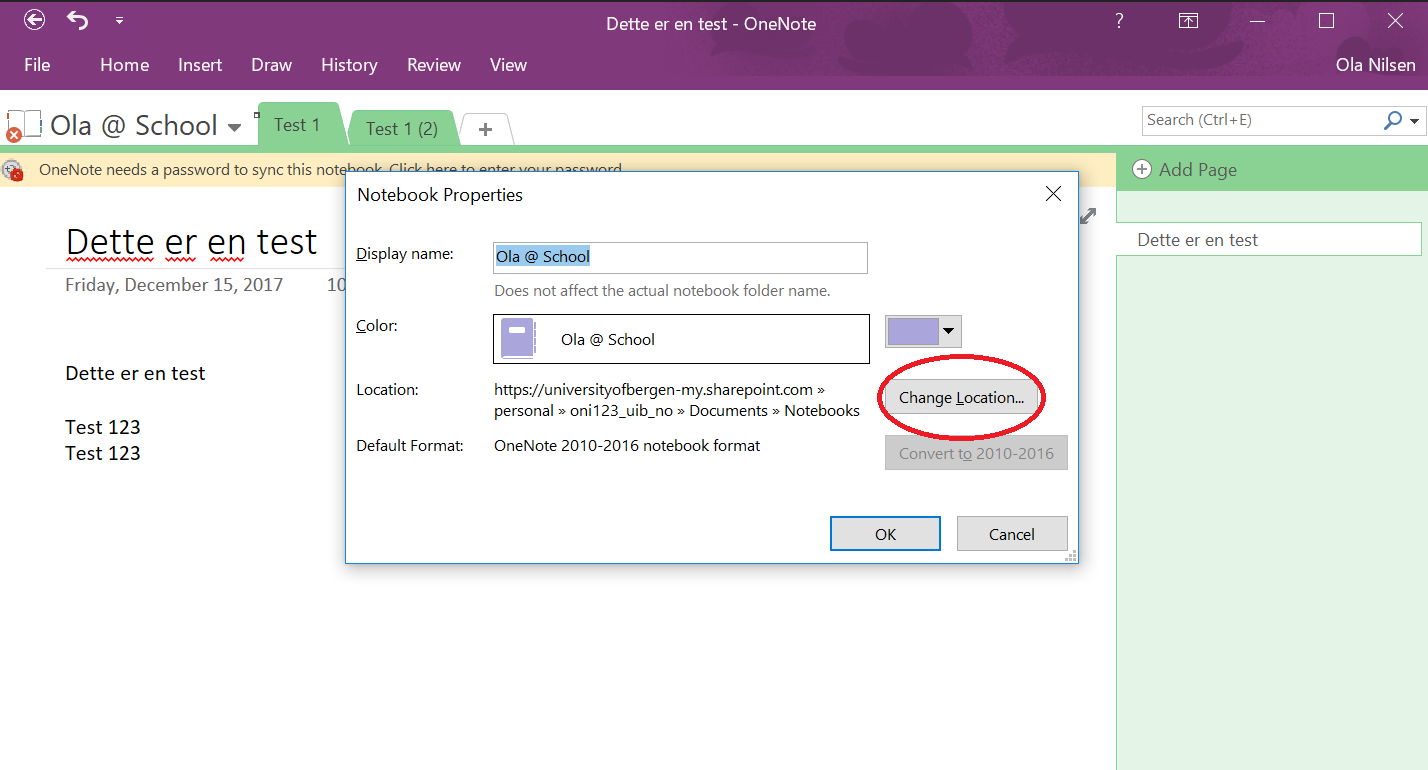Image resolution: width=1428 pixels, height=770 pixels.
Task: Switch to the Test 1 (2) section tab
Action: (402, 129)
